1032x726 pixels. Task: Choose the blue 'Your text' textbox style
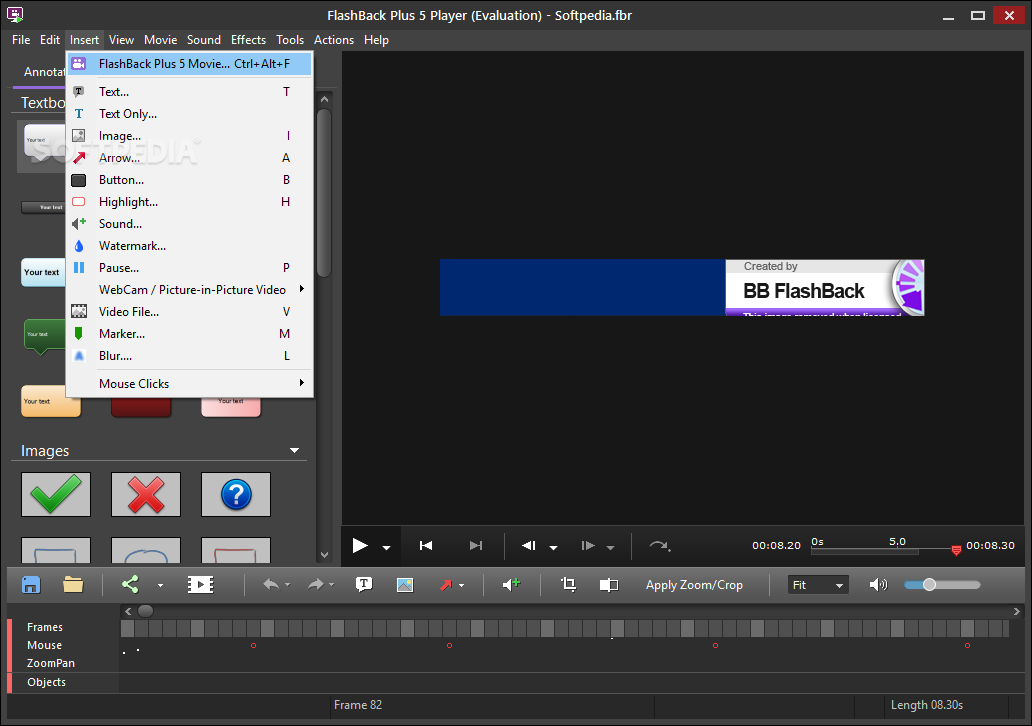(x=43, y=272)
